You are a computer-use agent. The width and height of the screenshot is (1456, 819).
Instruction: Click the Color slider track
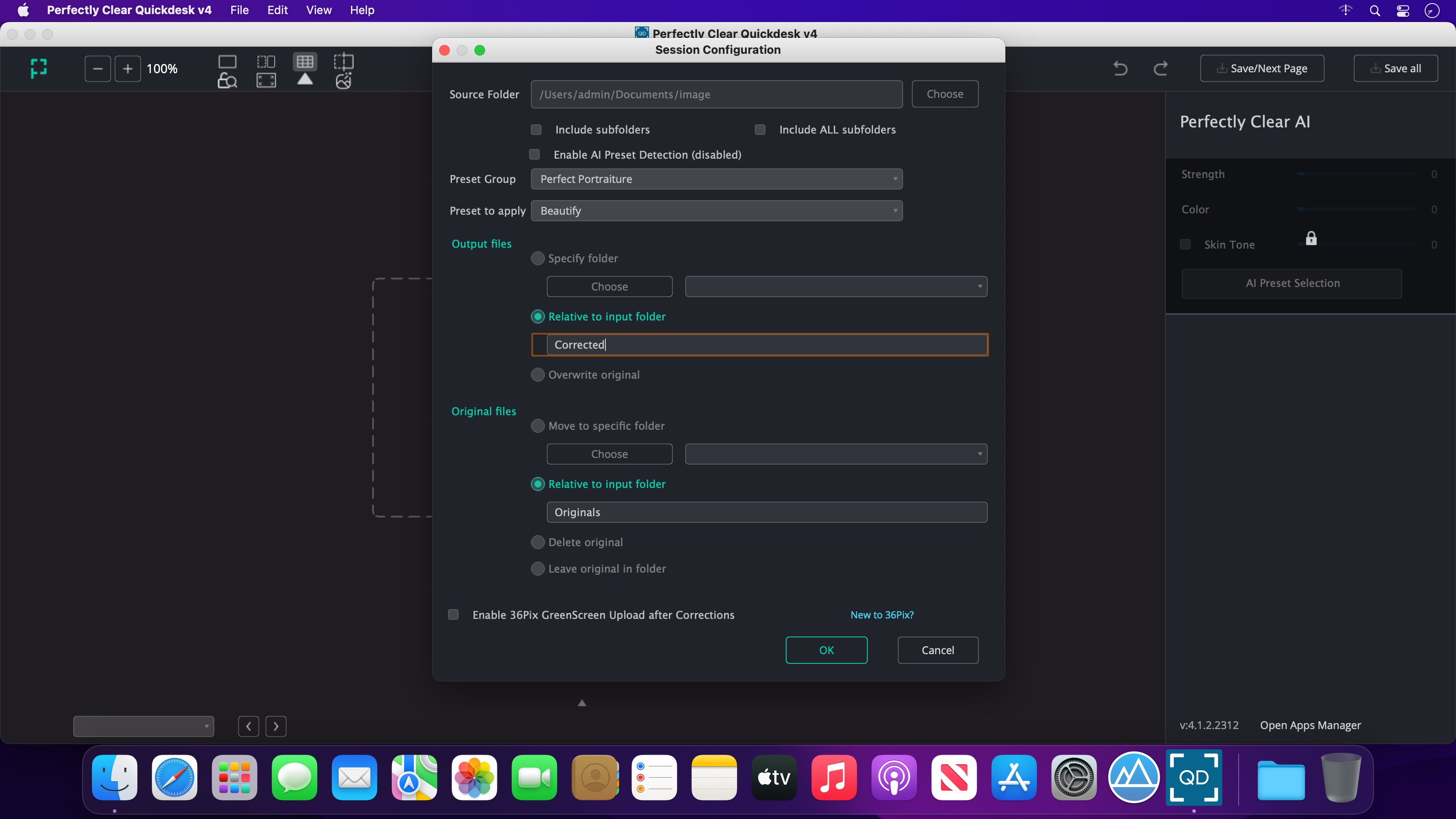1357,209
